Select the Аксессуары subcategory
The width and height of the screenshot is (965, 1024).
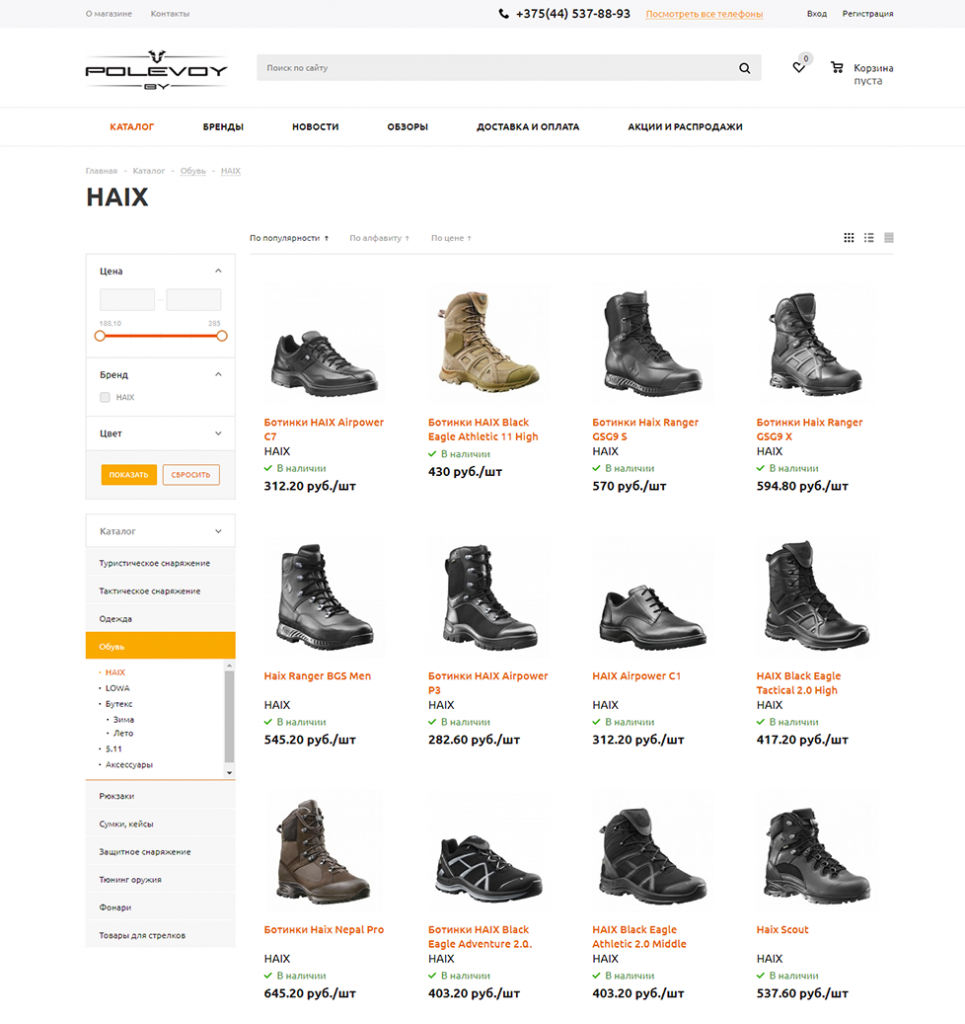[129, 765]
